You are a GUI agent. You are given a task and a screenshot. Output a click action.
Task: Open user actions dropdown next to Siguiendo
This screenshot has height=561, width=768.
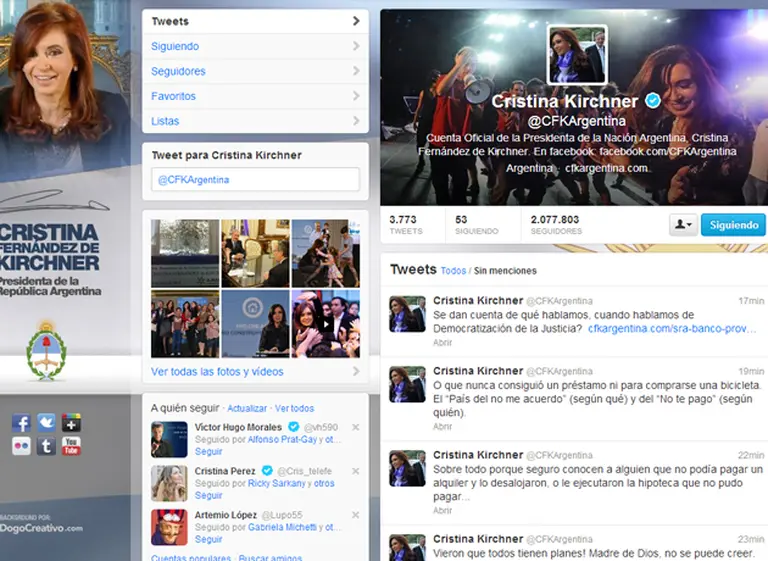683,225
